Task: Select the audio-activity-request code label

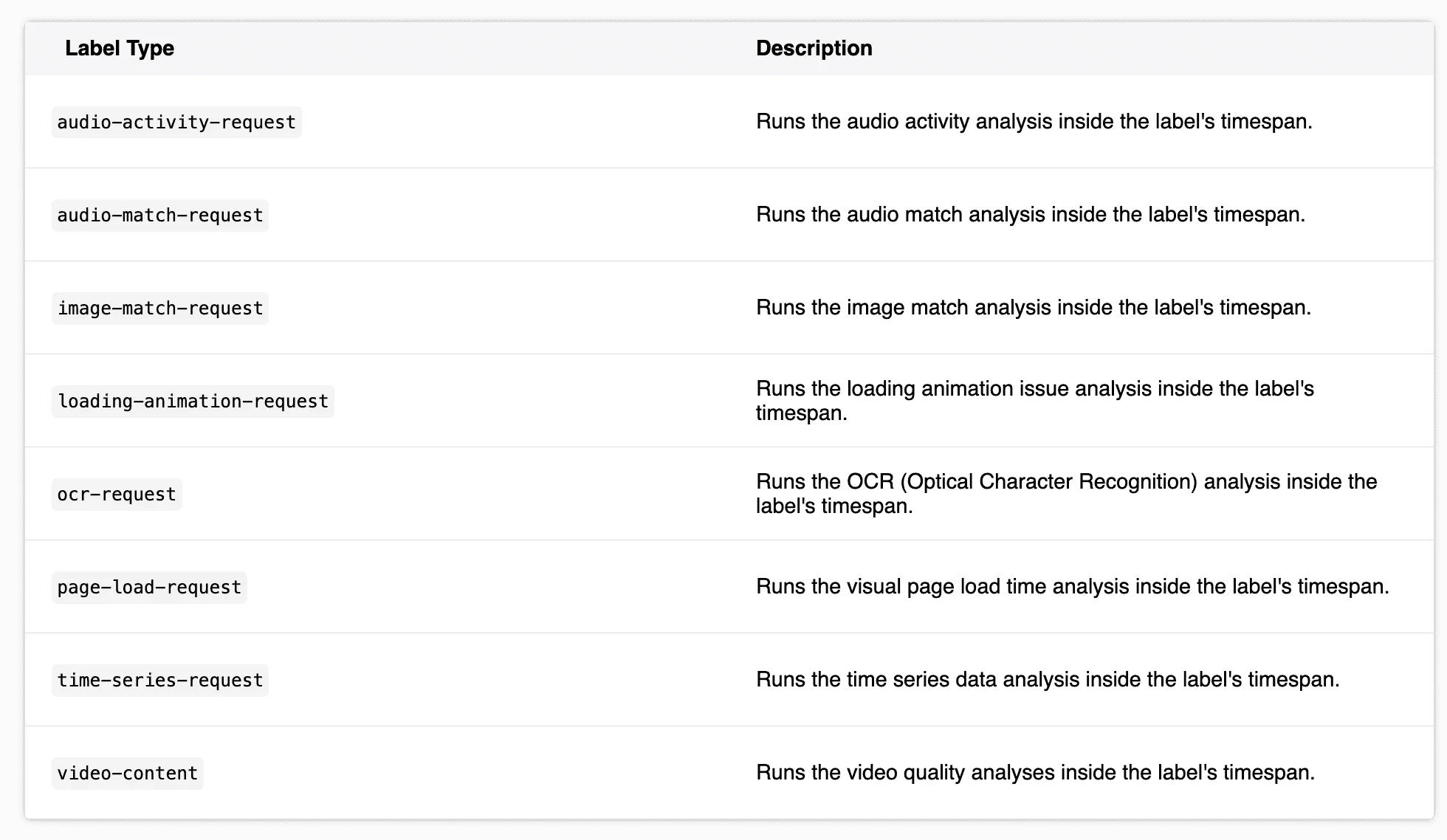Action: (x=176, y=122)
